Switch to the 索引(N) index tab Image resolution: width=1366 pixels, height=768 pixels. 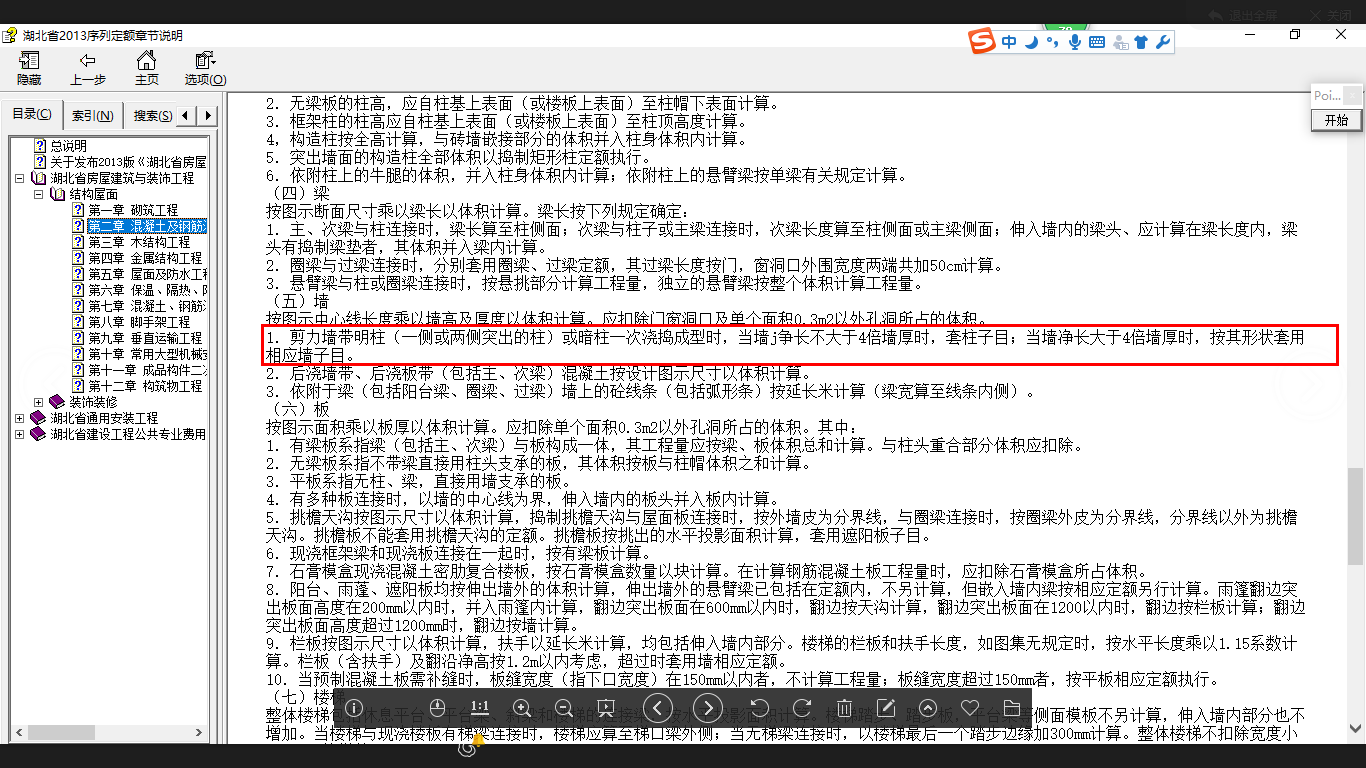[x=93, y=115]
